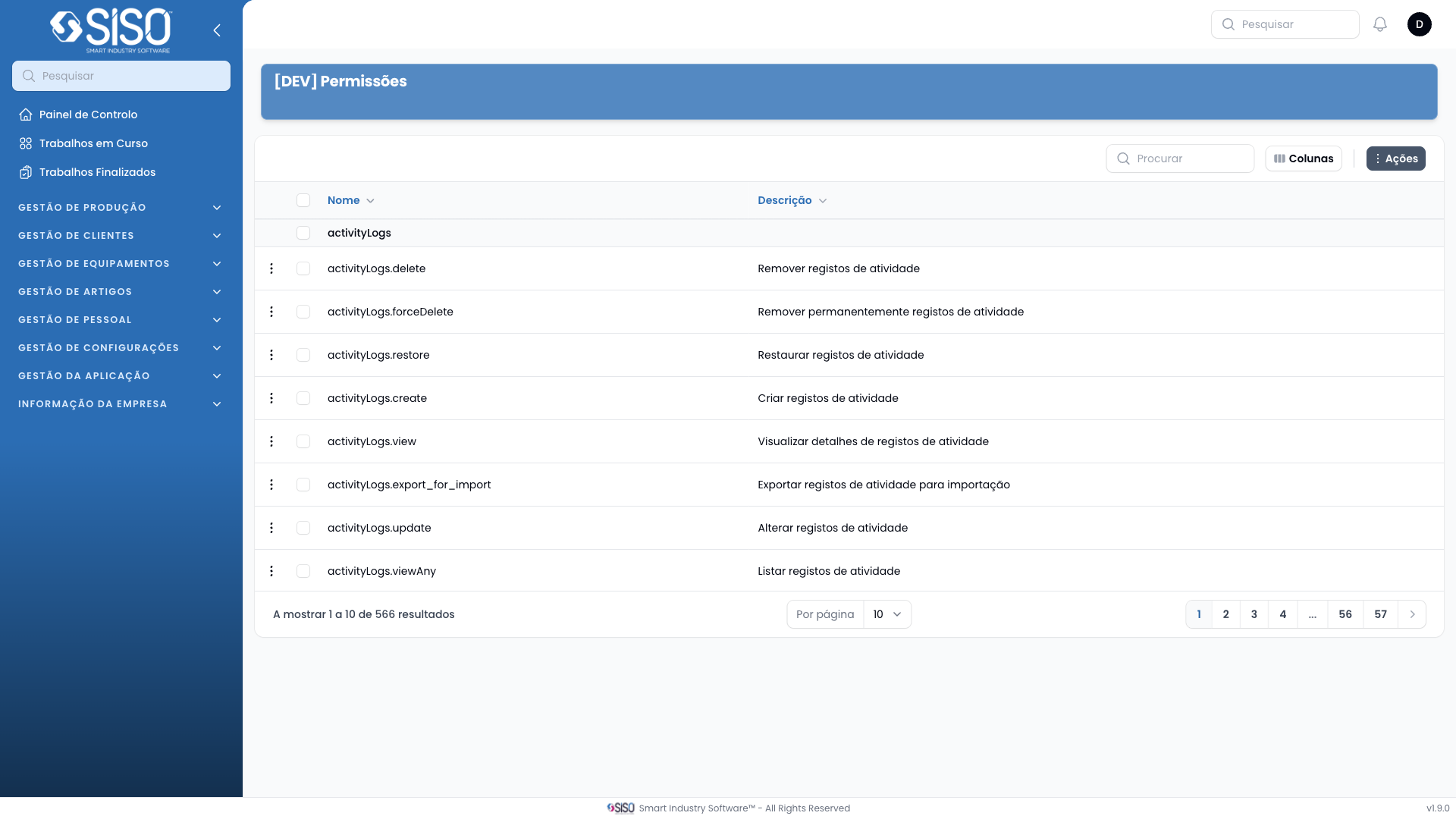Open the user avatar menu
Image resolution: width=1456 pixels, height=819 pixels.
[1419, 24]
